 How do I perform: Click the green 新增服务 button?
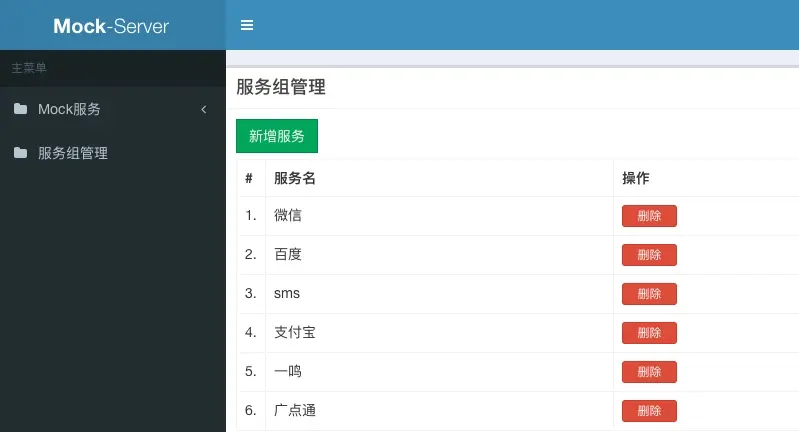277,136
